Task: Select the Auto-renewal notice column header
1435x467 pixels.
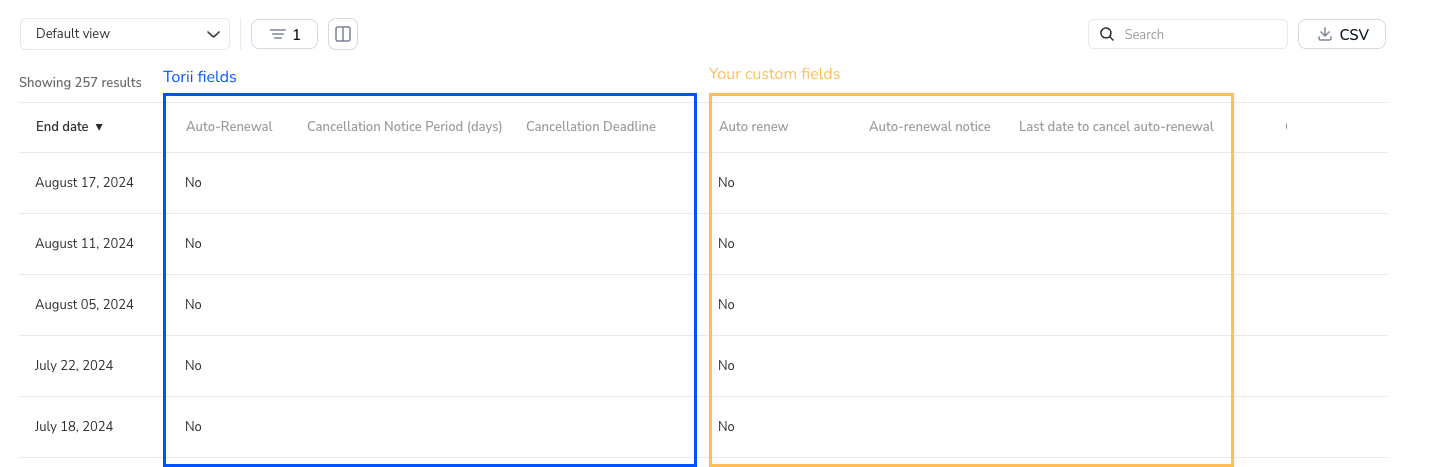Action: coord(930,127)
